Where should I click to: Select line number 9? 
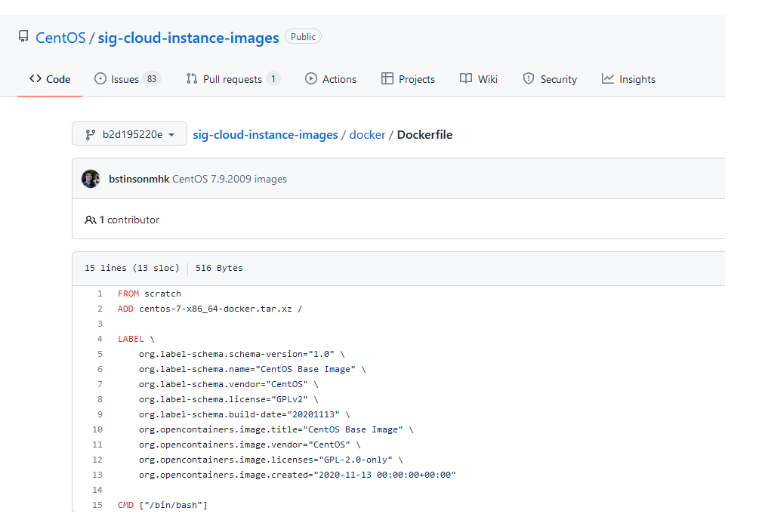99,415
